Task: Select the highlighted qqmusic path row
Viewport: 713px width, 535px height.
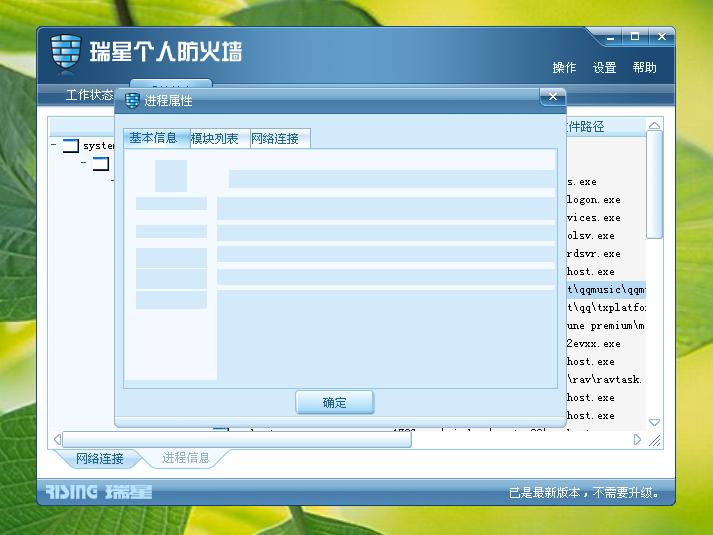Action: pos(606,290)
